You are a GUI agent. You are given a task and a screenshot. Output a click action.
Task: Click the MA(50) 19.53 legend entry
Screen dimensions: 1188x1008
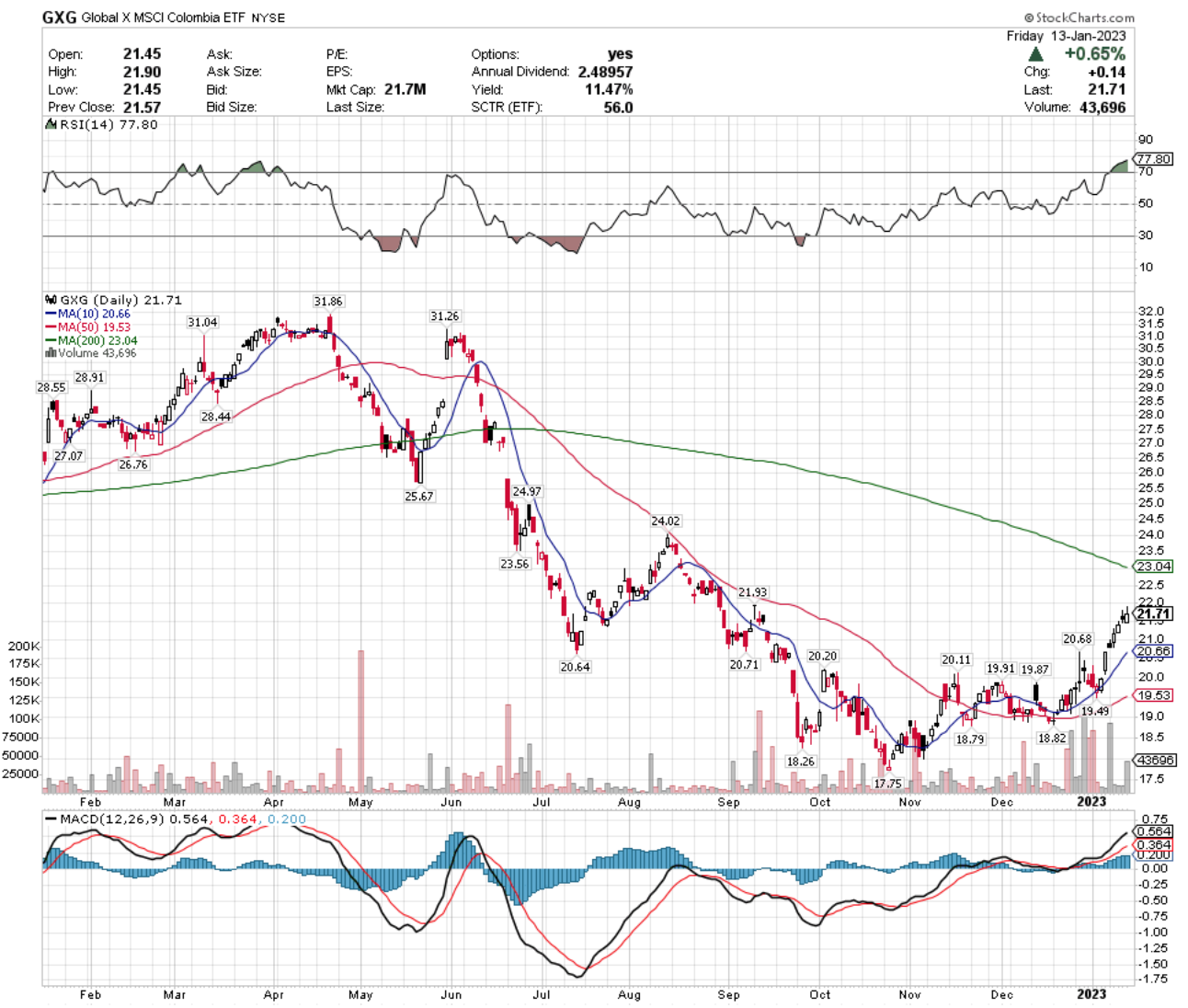pyautogui.click(x=87, y=326)
